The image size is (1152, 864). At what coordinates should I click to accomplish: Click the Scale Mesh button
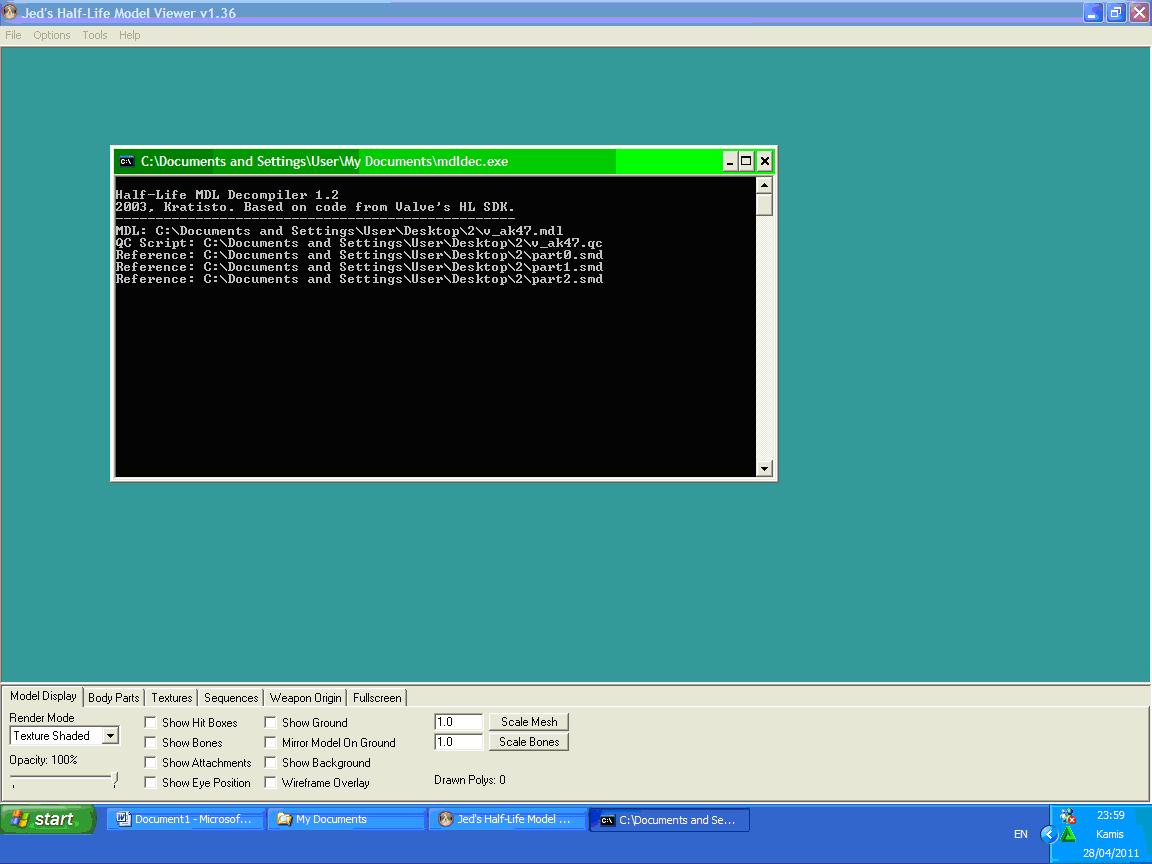click(529, 722)
